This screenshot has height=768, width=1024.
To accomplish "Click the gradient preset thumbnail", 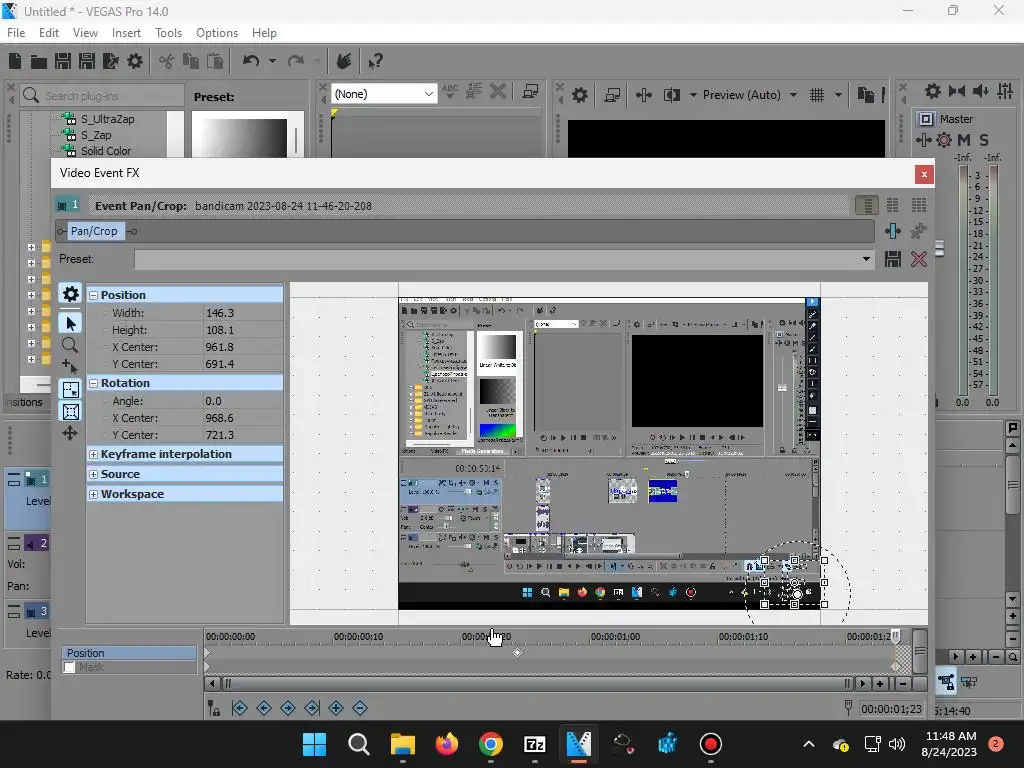I will coord(239,138).
